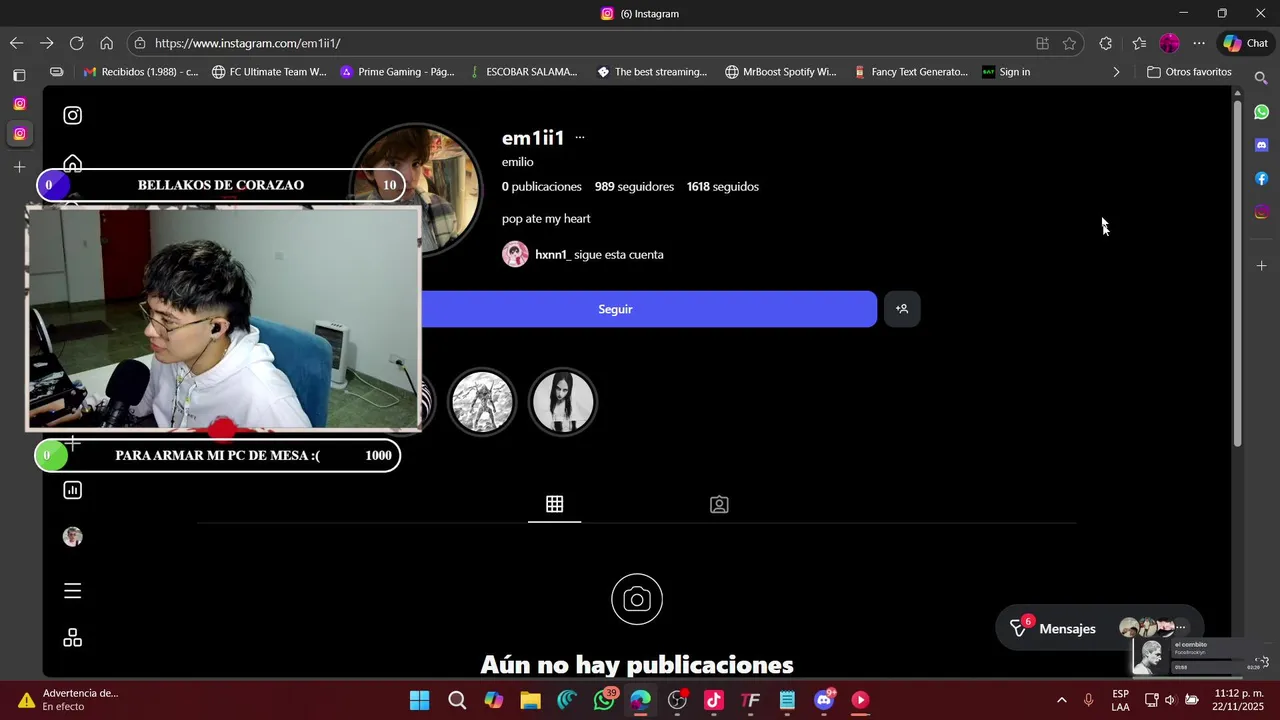Open the Otros favoritos folder
Screen dimensions: 1280x720
1189,72
